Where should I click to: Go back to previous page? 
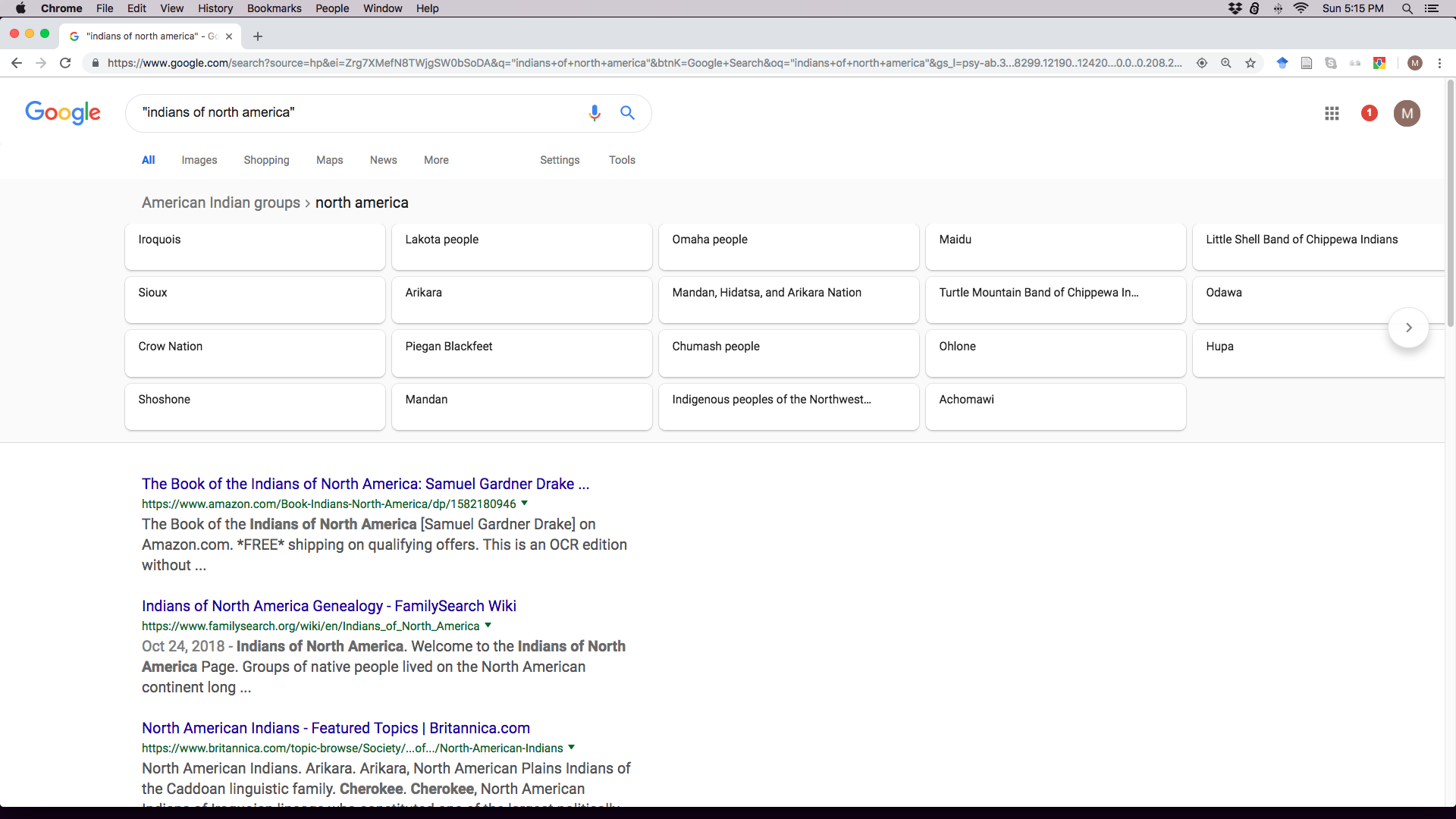[17, 63]
